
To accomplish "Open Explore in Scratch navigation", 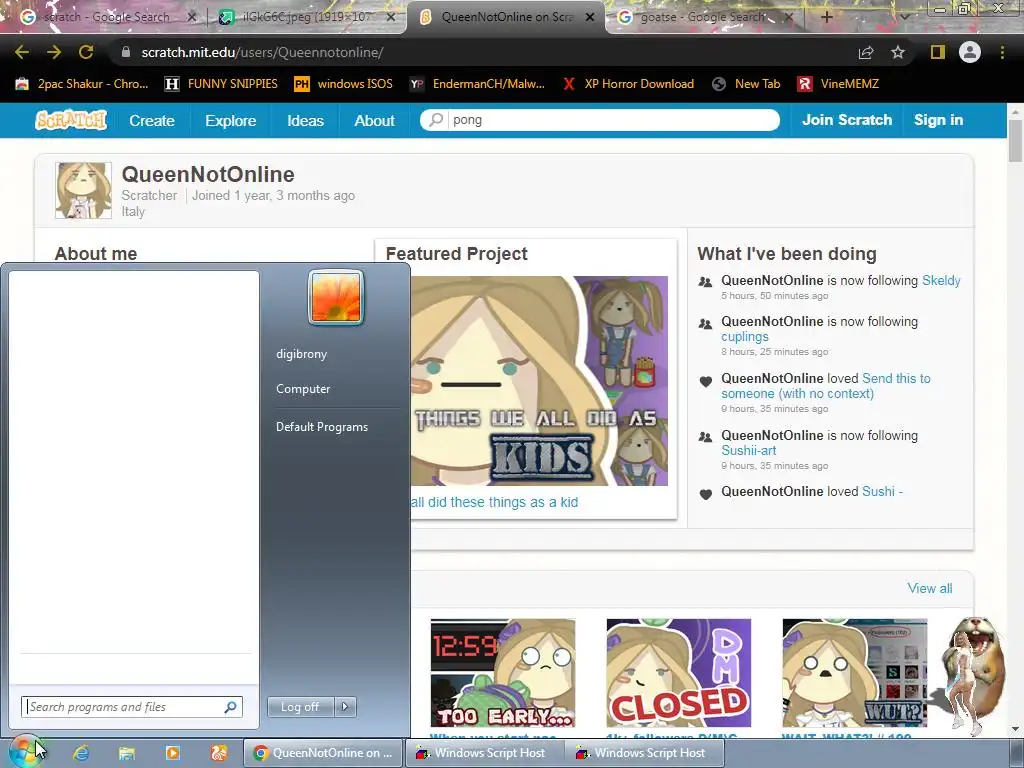I will [x=231, y=120].
